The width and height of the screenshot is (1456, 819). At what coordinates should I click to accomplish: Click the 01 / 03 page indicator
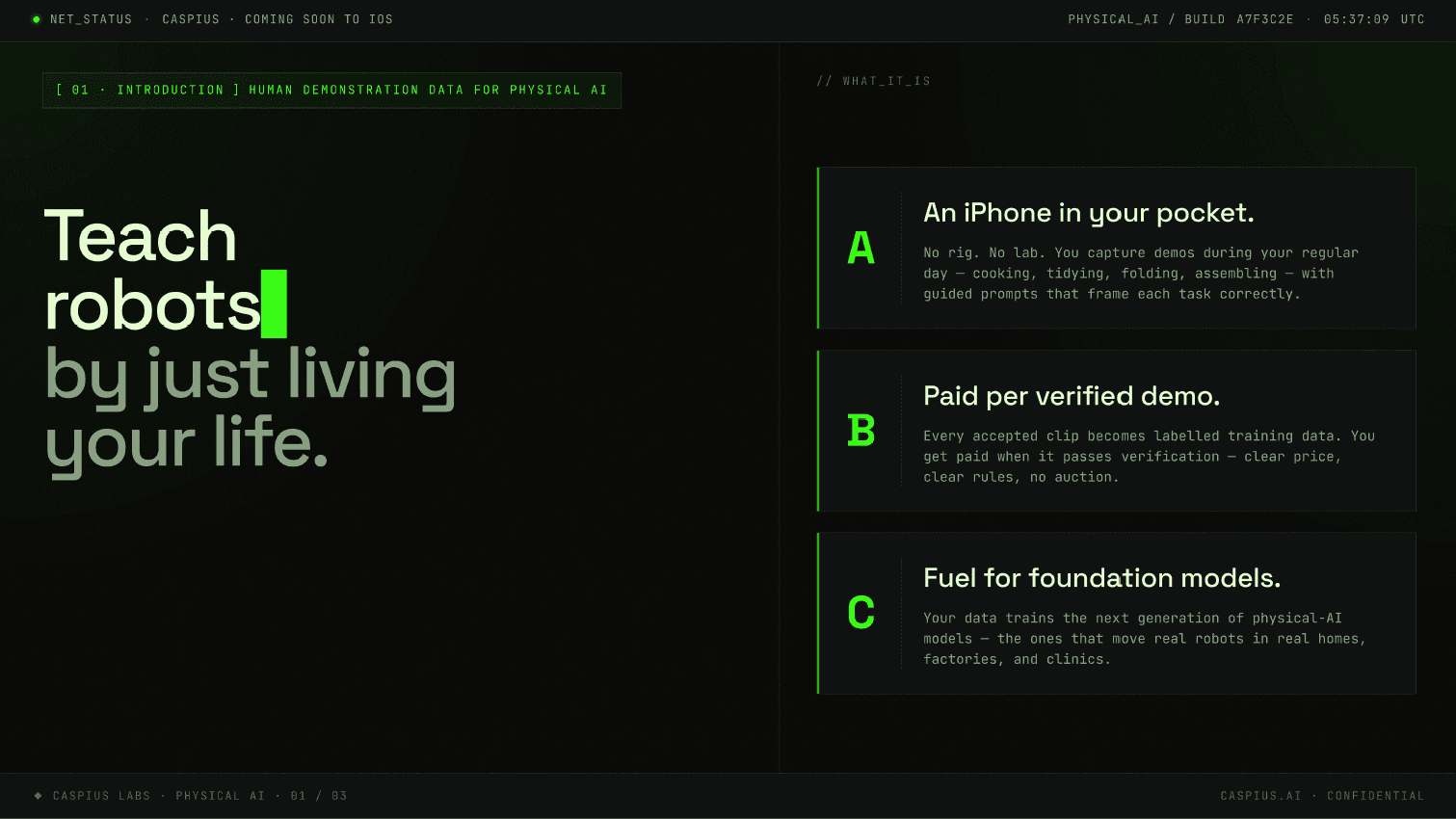click(319, 796)
